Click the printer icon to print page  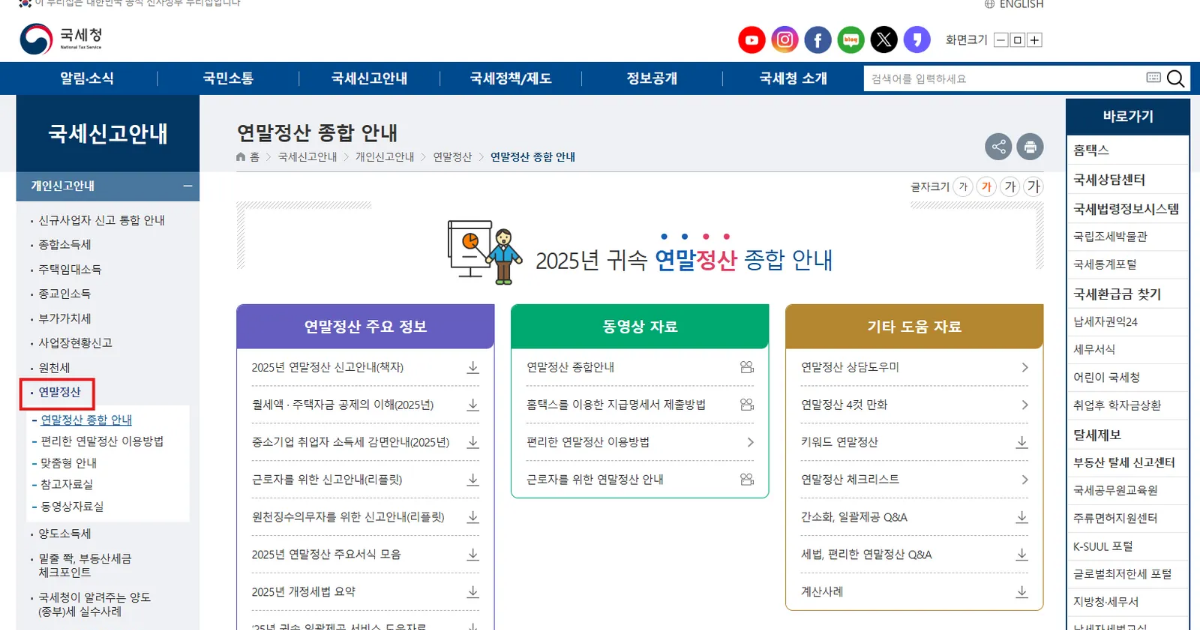pos(1030,147)
